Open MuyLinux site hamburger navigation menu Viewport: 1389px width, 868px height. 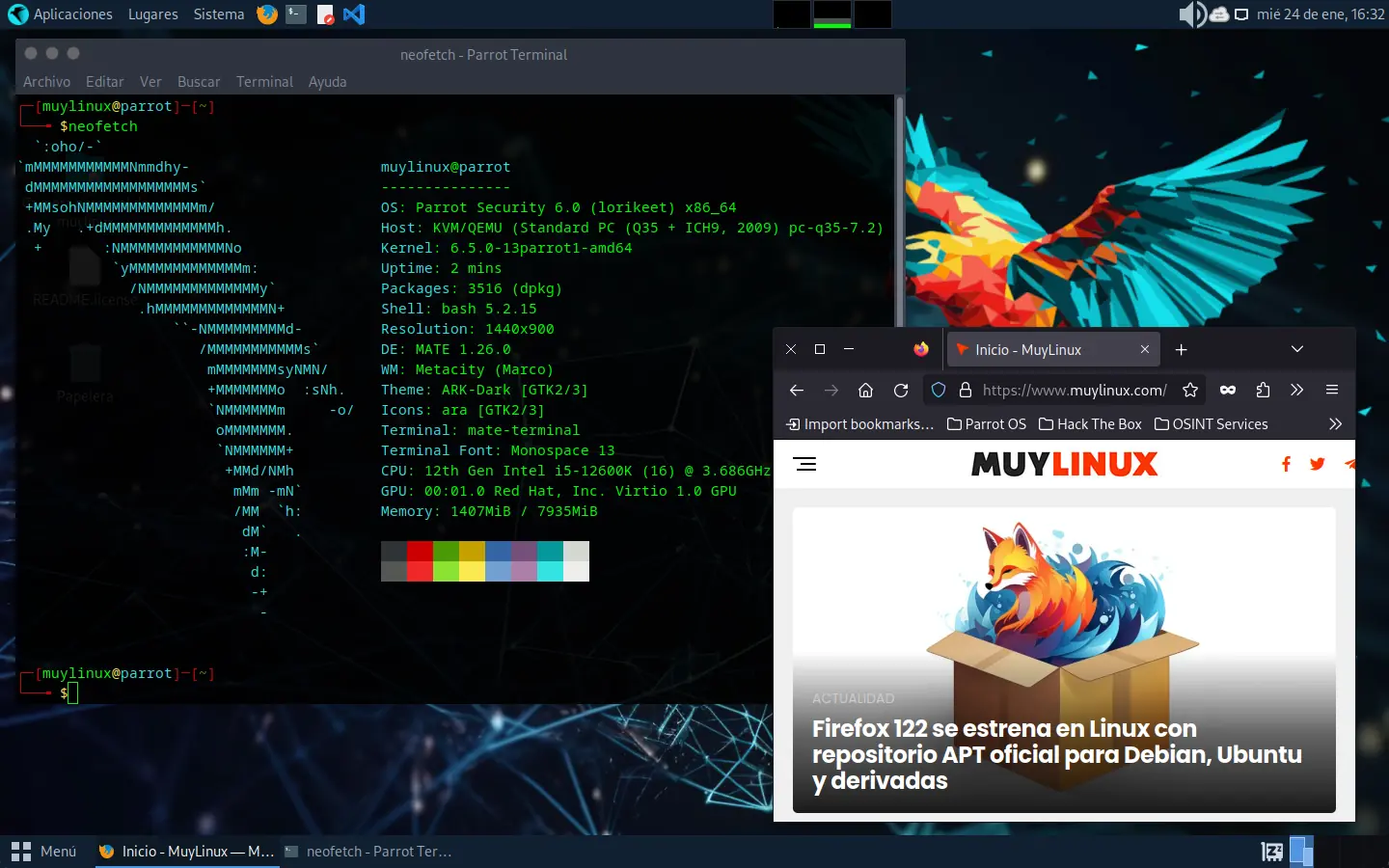(804, 464)
